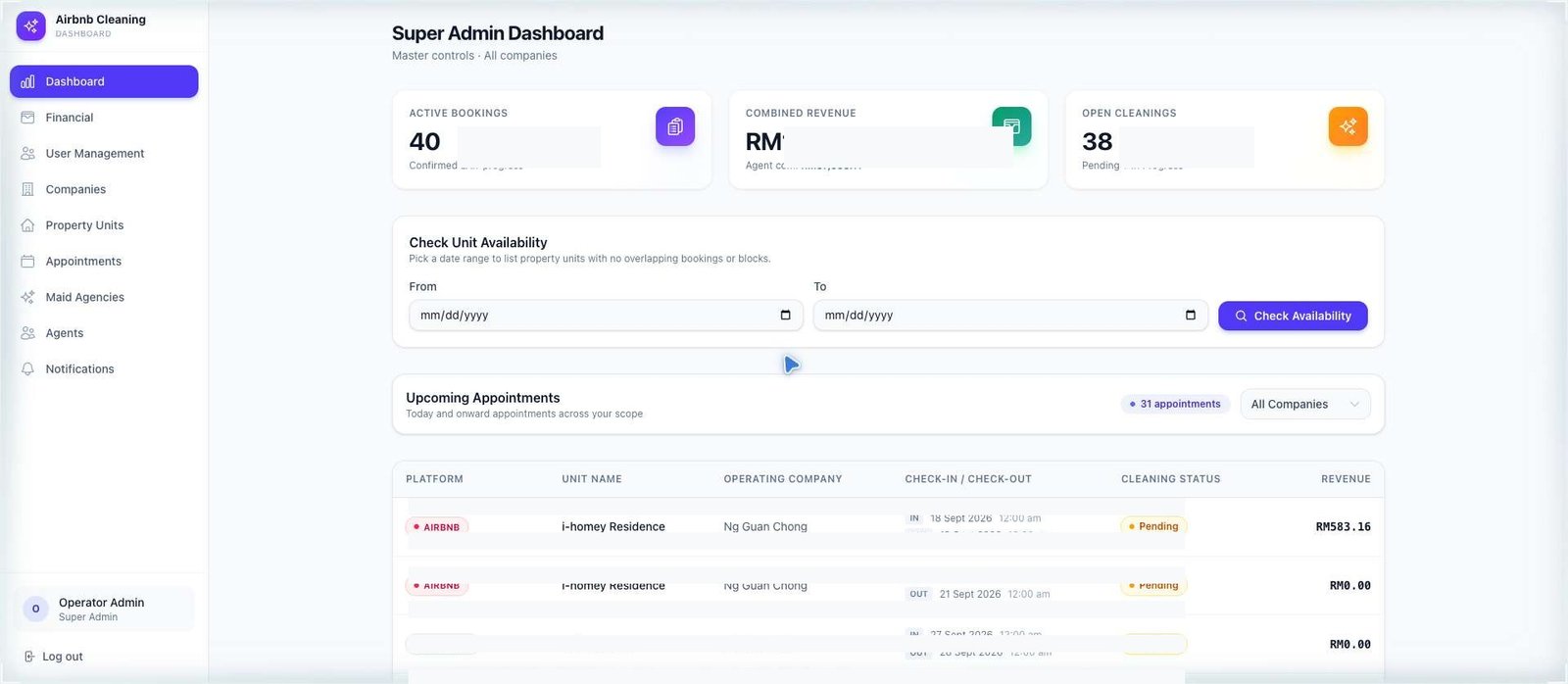The width and height of the screenshot is (1568, 684).
Task: Click the User Management people icon
Action: point(27,153)
